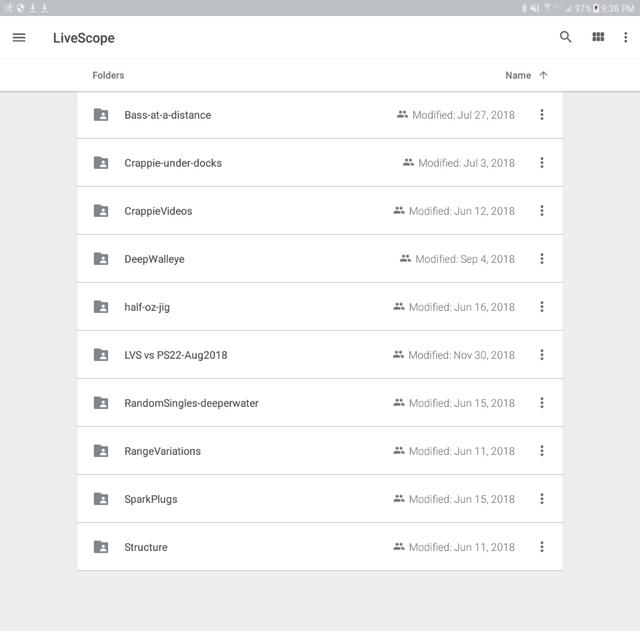Open the CrappieVideos folder name

(x=158, y=211)
